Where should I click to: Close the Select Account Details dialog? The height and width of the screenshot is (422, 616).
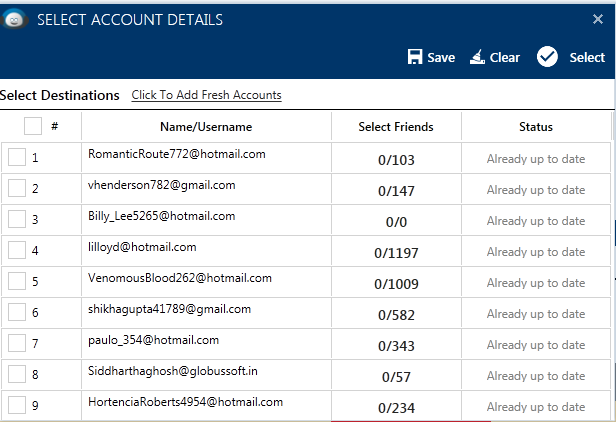click(598, 19)
